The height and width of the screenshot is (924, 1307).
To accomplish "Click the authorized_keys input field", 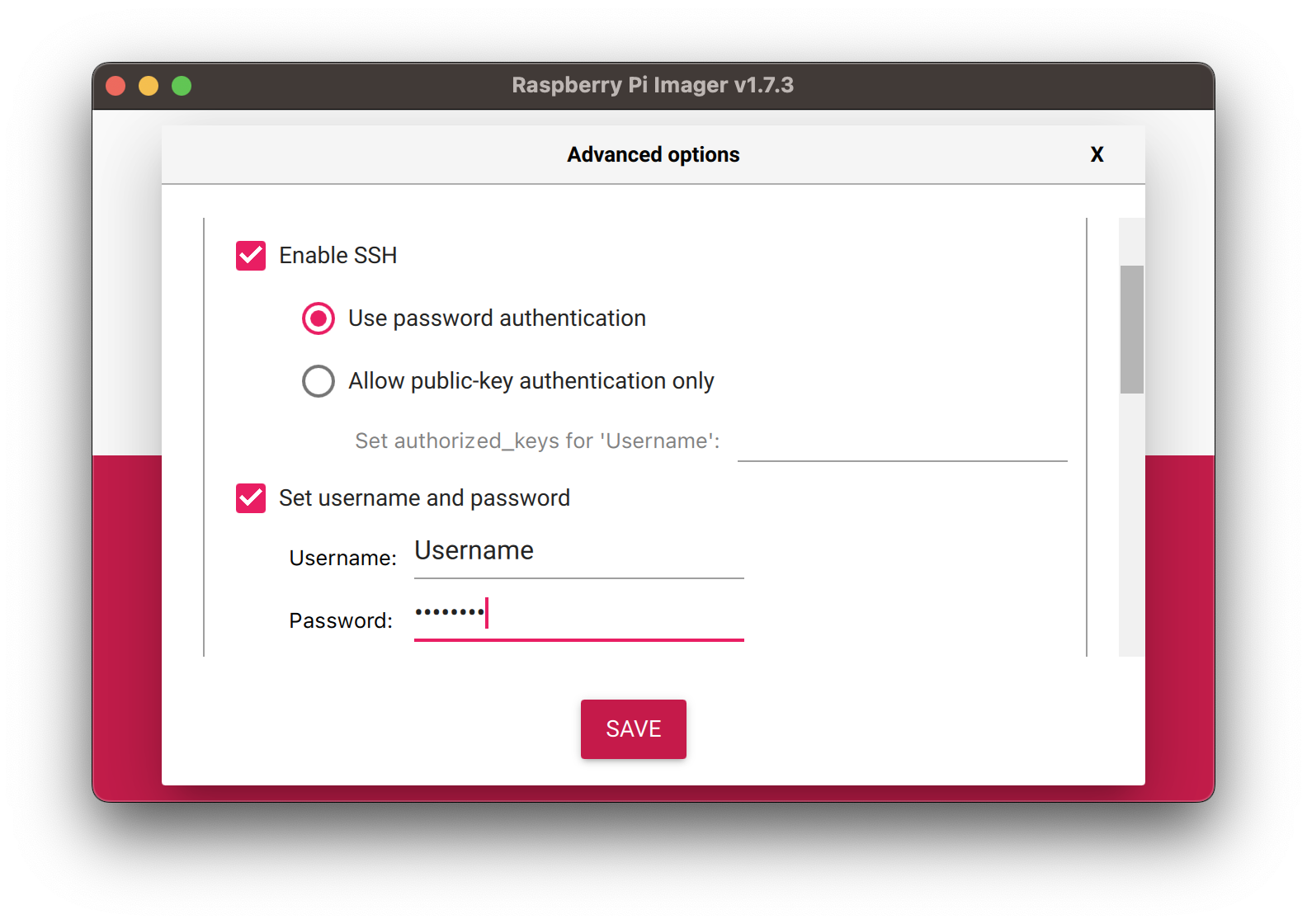I will pyautogui.click(x=902, y=442).
